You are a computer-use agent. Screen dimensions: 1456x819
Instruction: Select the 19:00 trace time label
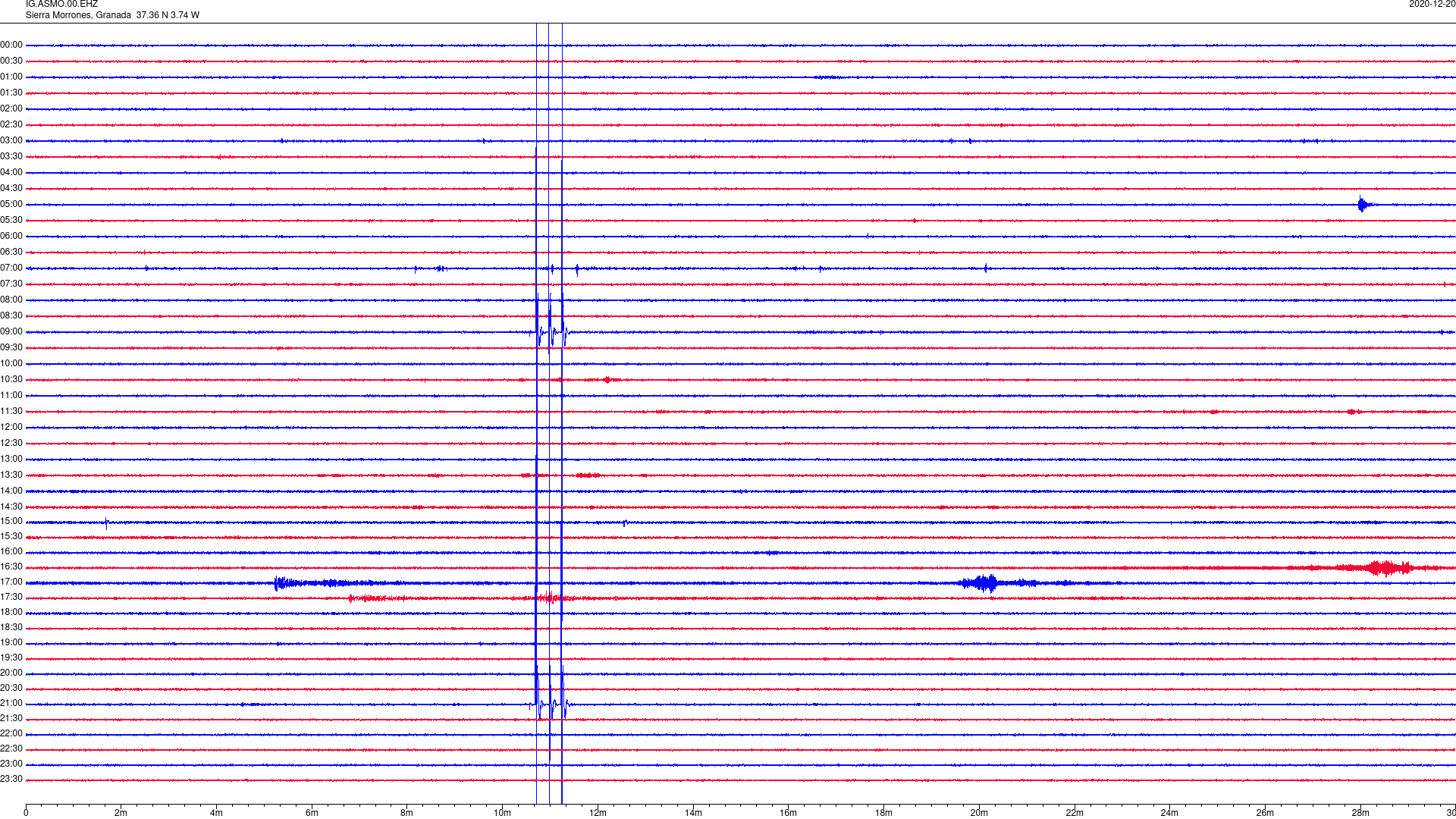point(11,643)
